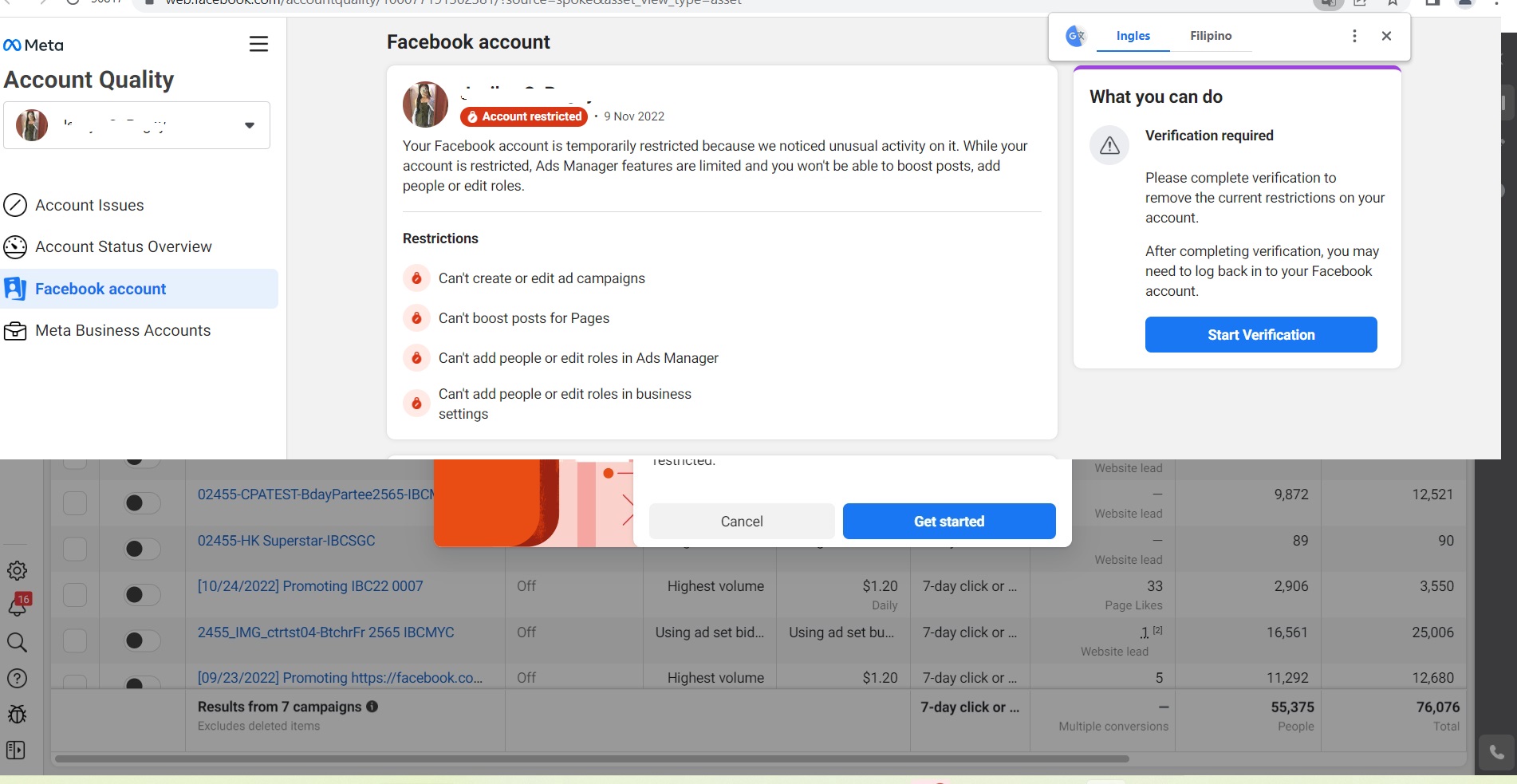The image size is (1517, 784).
Task: Open Account Issues in the left menu
Action: pos(89,205)
